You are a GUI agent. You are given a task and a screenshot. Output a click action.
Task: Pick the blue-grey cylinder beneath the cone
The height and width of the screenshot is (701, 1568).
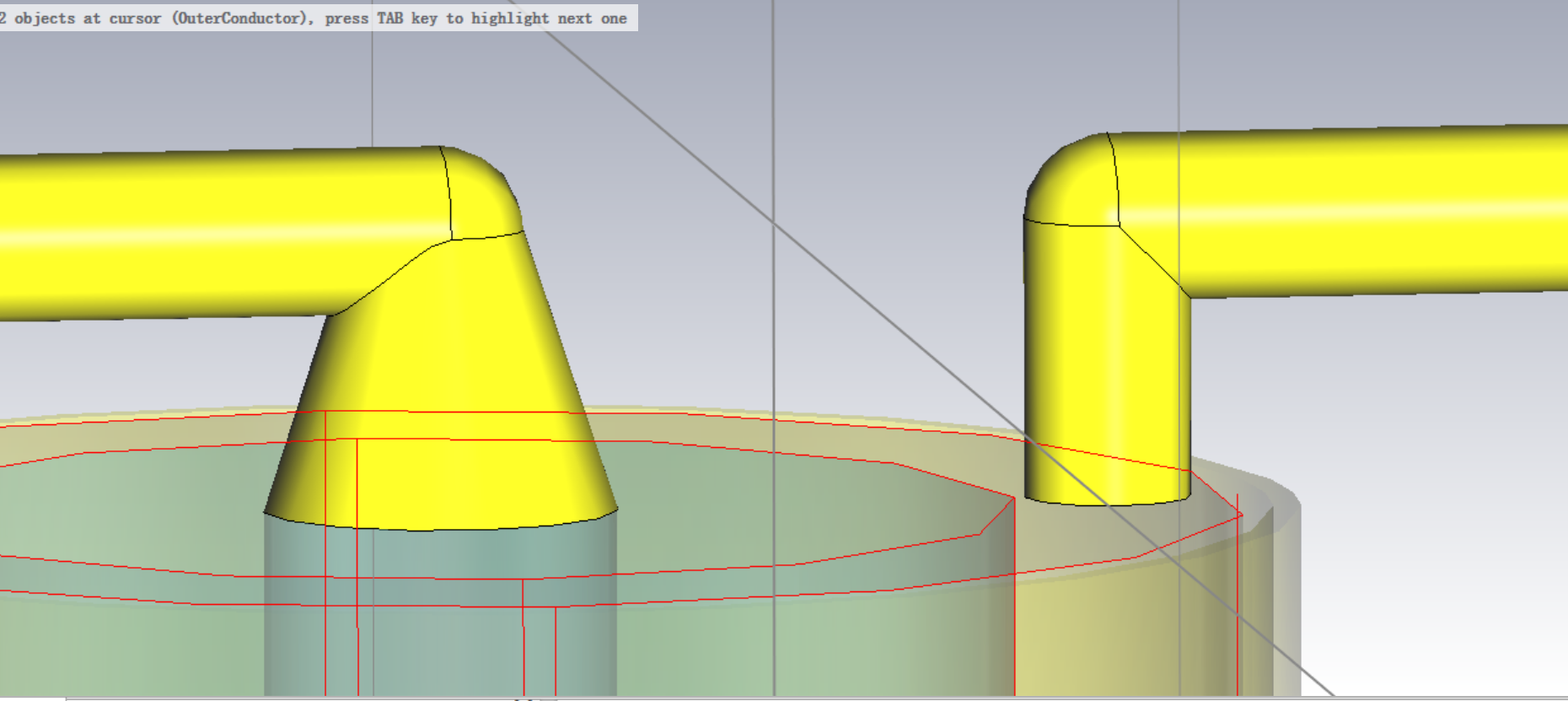click(440, 612)
